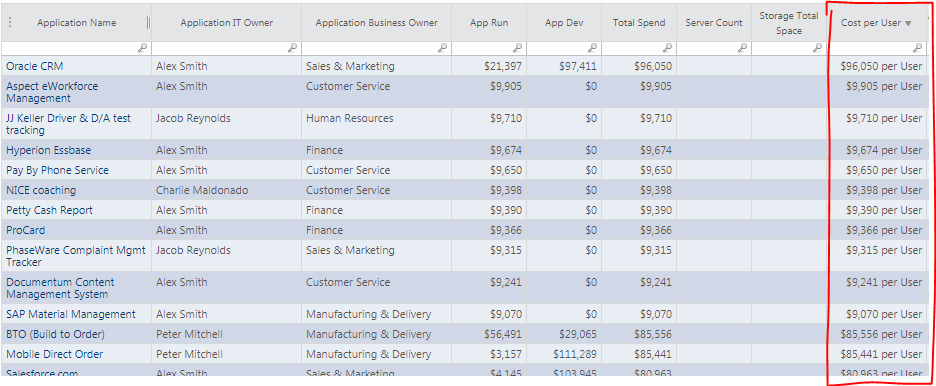This screenshot has width=936, height=386.
Task: Click the drag handle dots beside Application Name
Action: pyautogui.click(x=10, y=23)
